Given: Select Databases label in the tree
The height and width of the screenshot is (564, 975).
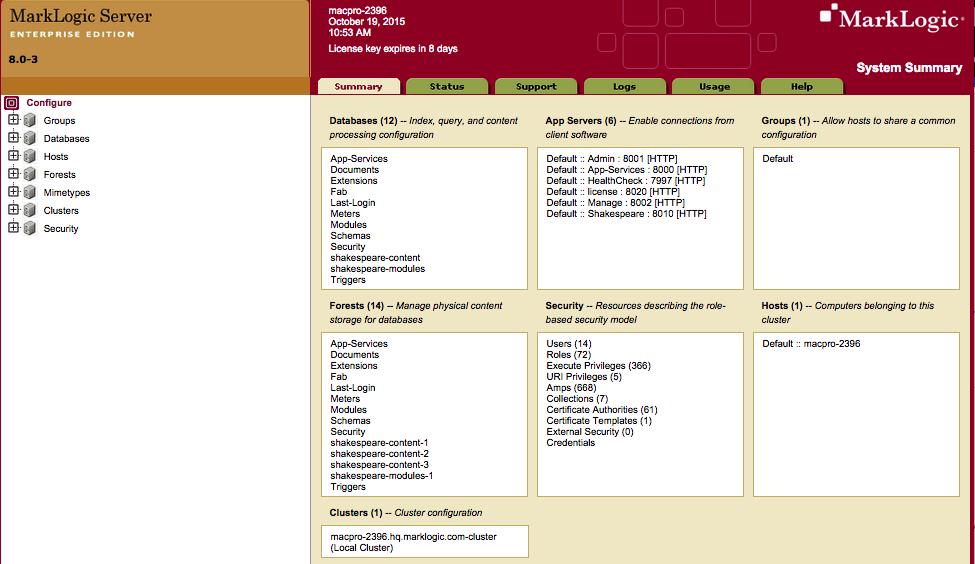Looking at the screenshot, I should point(67,139).
